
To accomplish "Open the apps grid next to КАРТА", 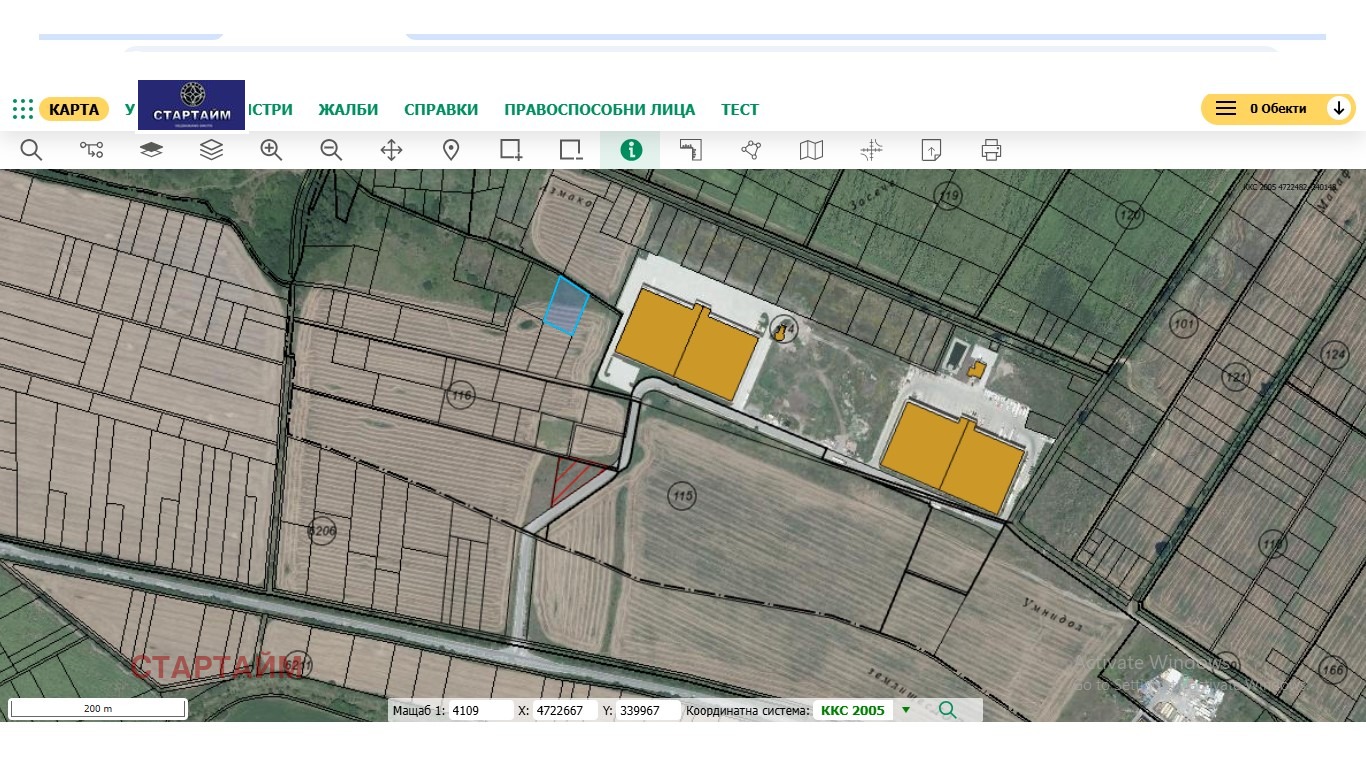I will coord(22,108).
